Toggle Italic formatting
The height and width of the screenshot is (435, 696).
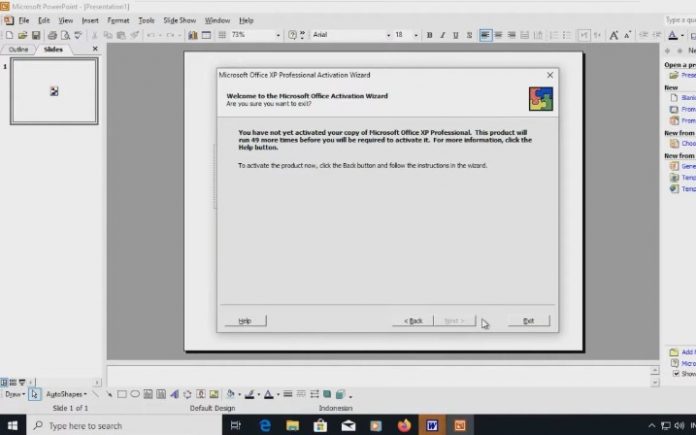442,35
